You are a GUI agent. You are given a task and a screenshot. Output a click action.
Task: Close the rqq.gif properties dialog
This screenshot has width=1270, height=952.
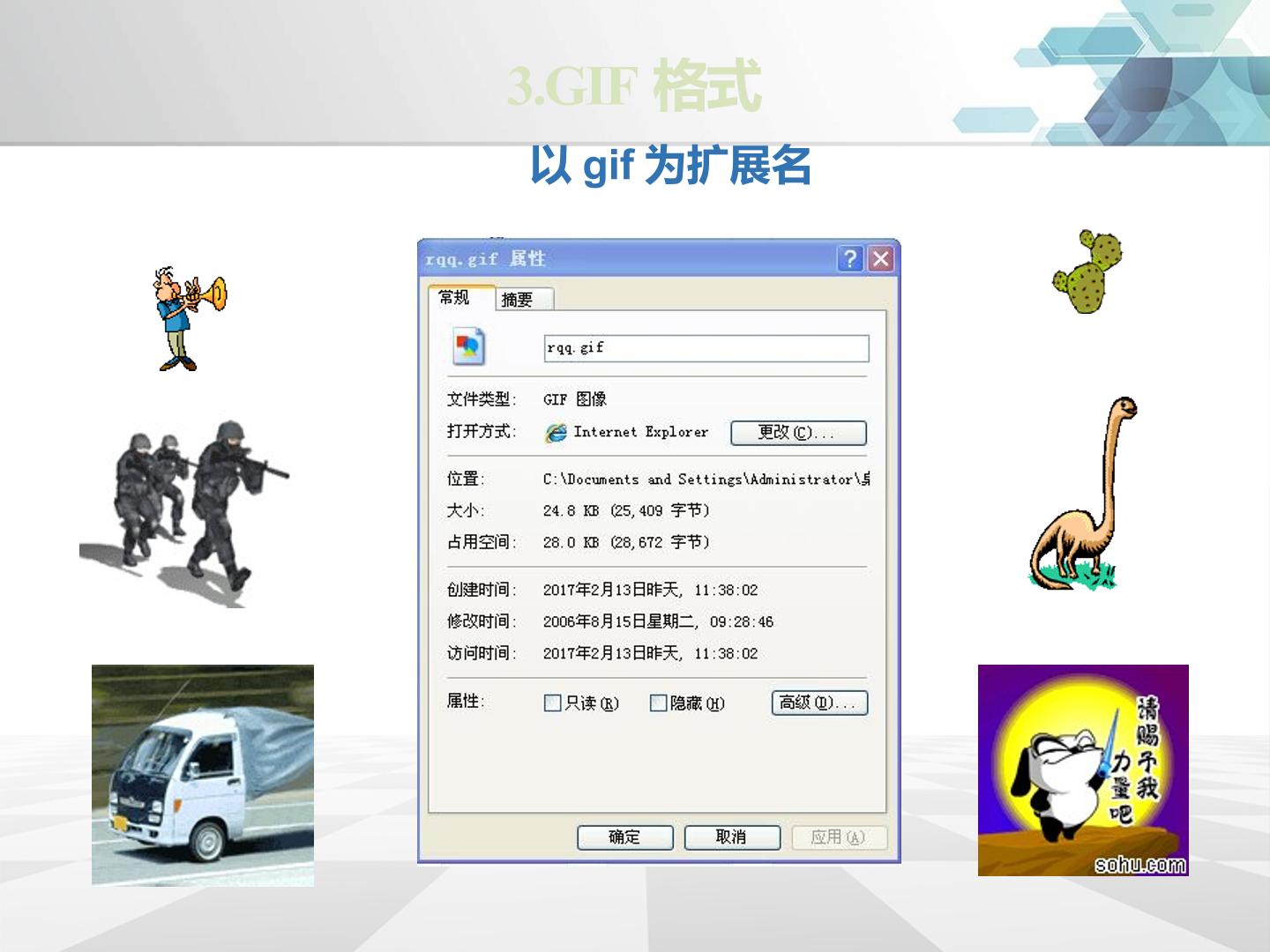click(x=880, y=258)
